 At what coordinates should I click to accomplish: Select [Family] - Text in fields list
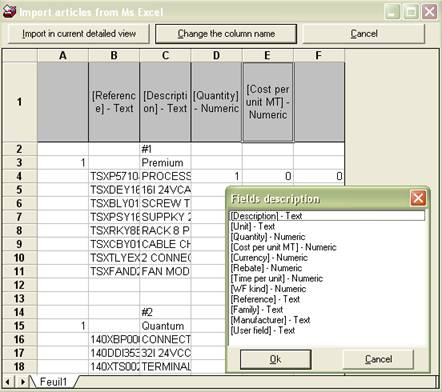click(327, 309)
